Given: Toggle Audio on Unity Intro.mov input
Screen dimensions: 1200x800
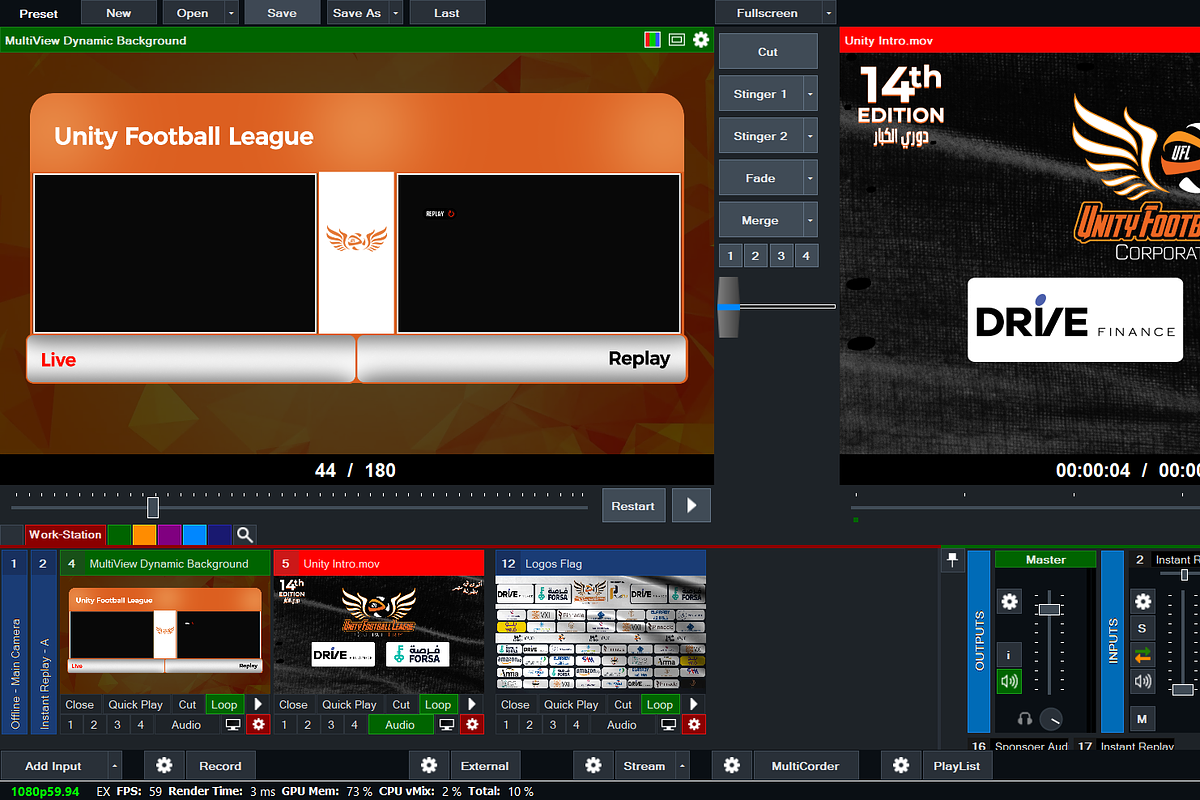Looking at the screenshot, I should tap(400, 725).
